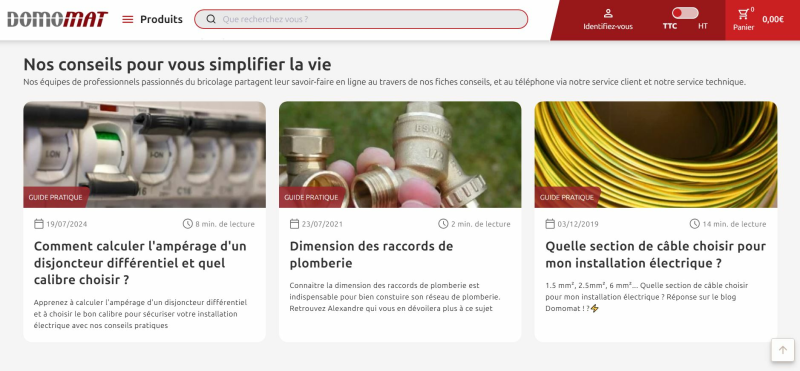Viewport: 800px width, 371px height.
Task: Click '2 min. de lecture' text
Action: (481, 224)
